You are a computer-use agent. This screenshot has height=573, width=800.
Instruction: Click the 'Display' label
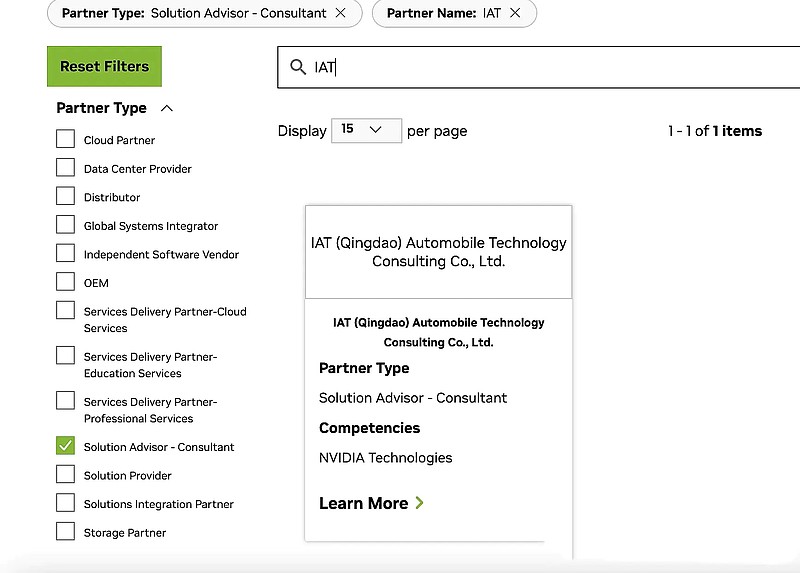[x=302, y=131]
